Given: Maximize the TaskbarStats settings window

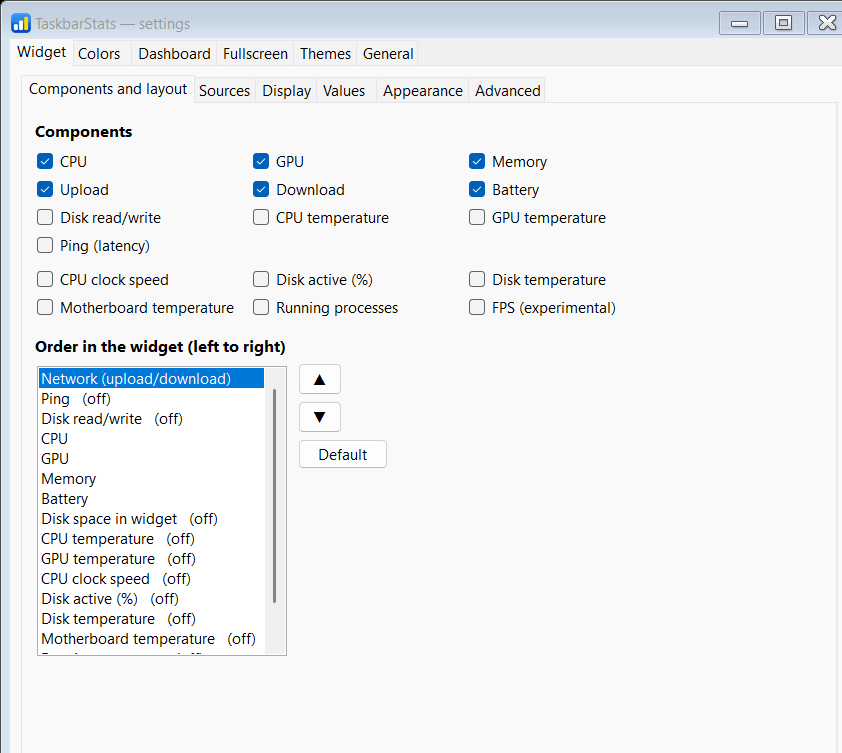Looking at the screenshot, I should [783, 23].
